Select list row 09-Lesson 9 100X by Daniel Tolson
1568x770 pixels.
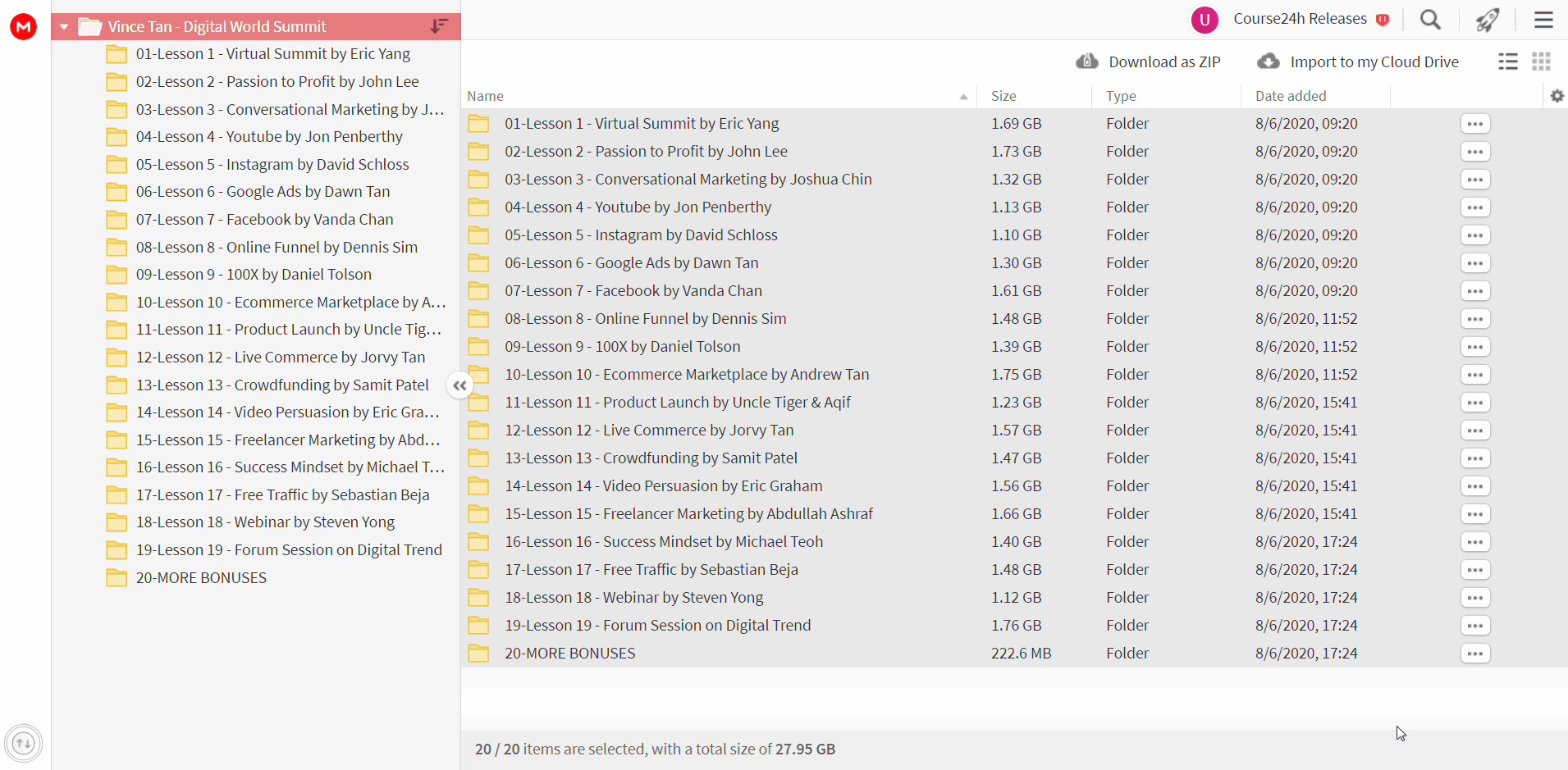coord(1014,347)
